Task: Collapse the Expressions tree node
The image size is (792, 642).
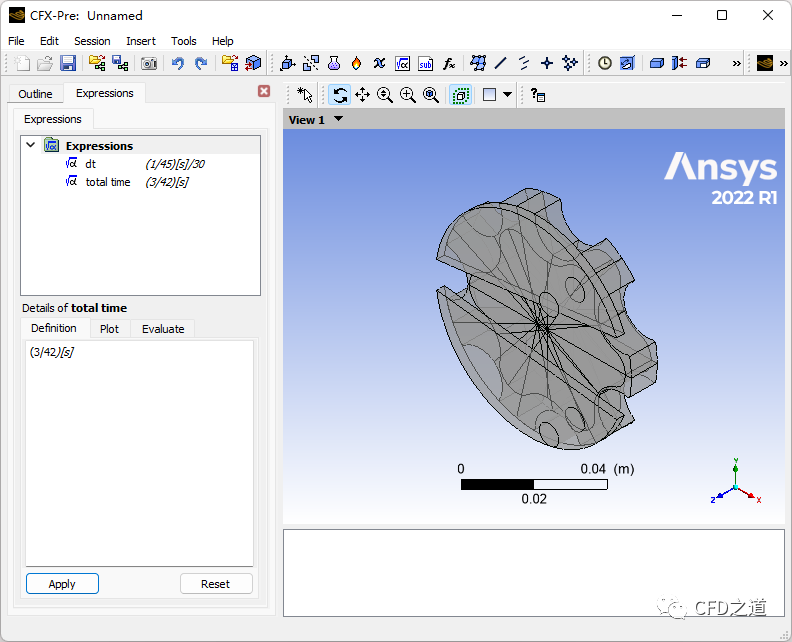Action: tap(30, 145)
